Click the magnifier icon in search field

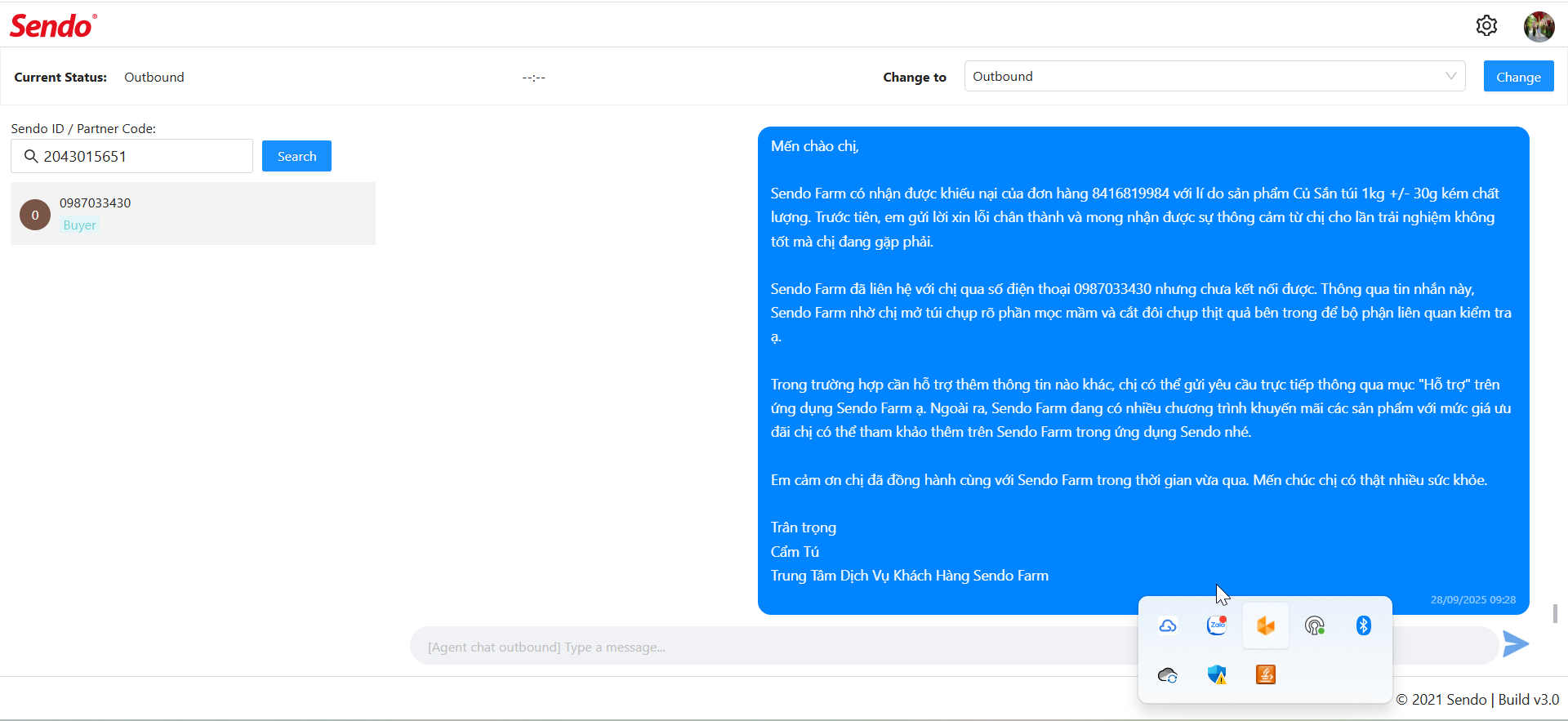pos(31,156)
